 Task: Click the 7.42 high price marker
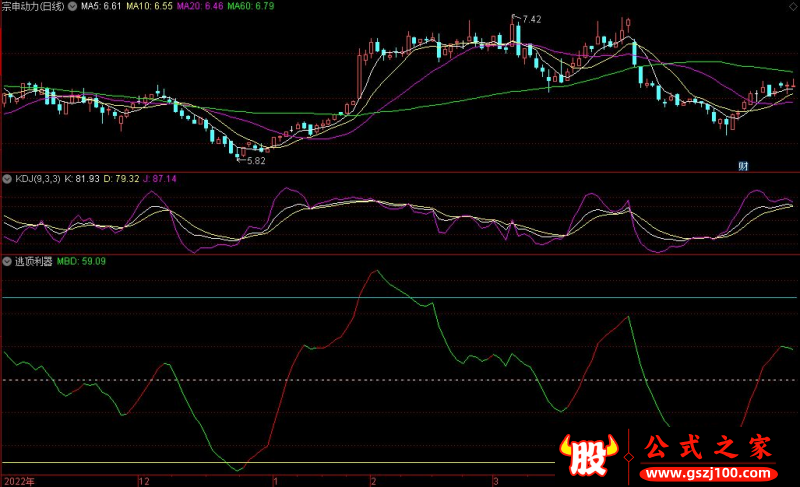click(530, 19)
